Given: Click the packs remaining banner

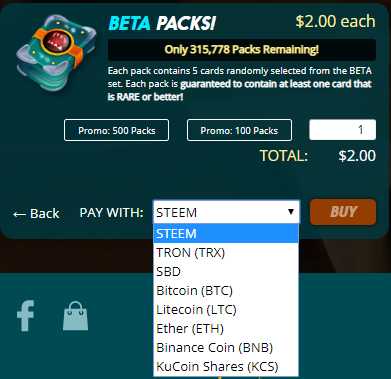Looking at the screenshot, I should coord(242,50).
